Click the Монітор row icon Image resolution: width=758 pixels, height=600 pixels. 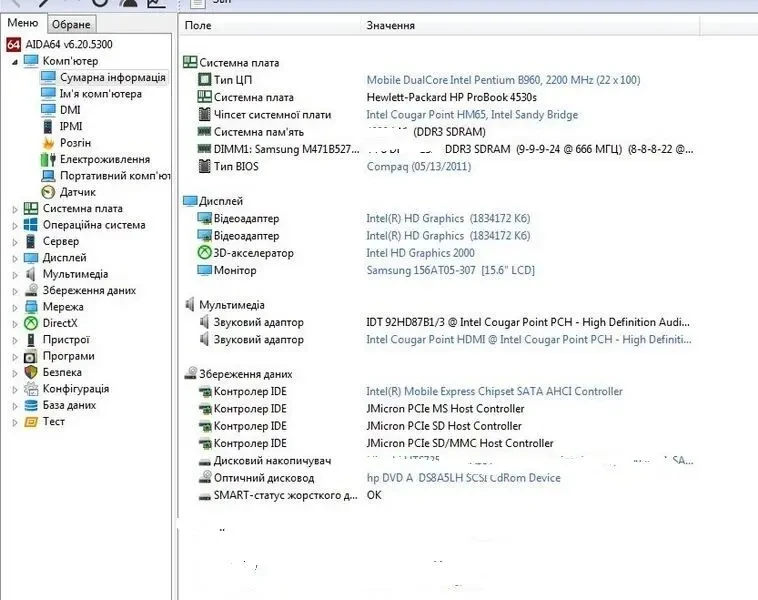[x=204, y=270]
